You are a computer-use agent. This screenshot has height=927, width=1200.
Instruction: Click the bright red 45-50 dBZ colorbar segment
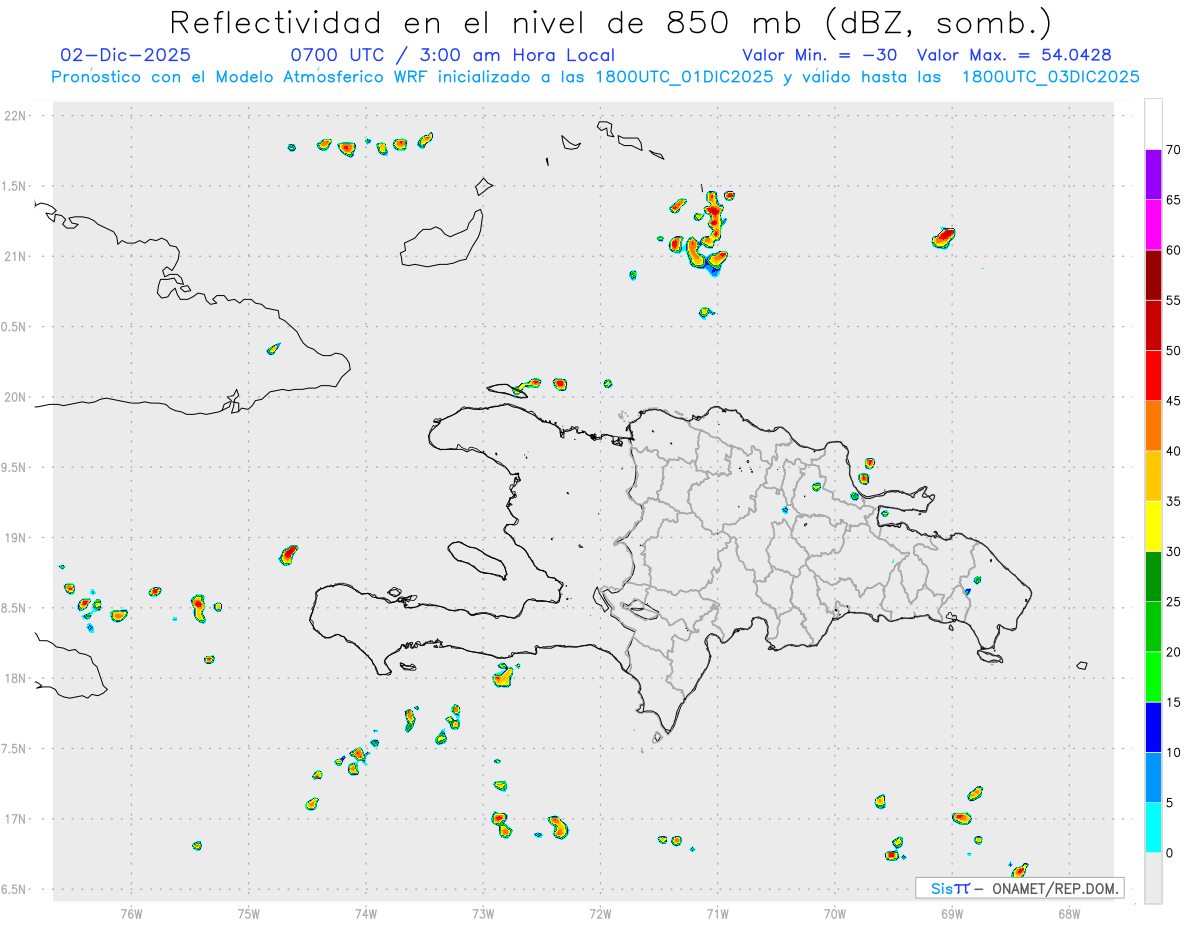tap(1154, 376)
